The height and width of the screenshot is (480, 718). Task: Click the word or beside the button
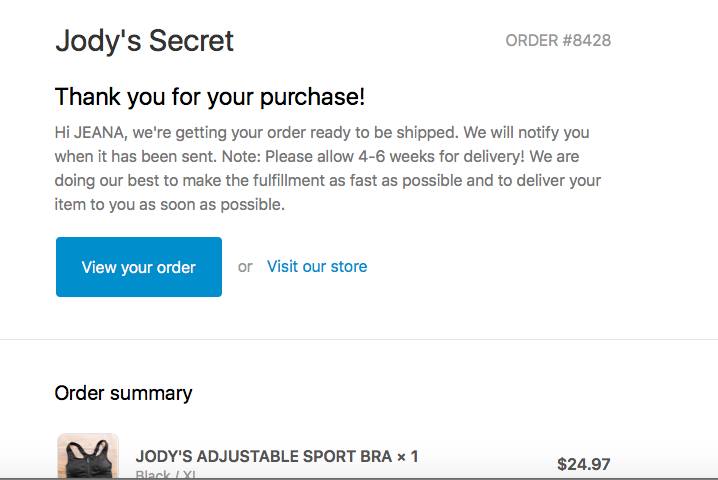pos(245,267)
